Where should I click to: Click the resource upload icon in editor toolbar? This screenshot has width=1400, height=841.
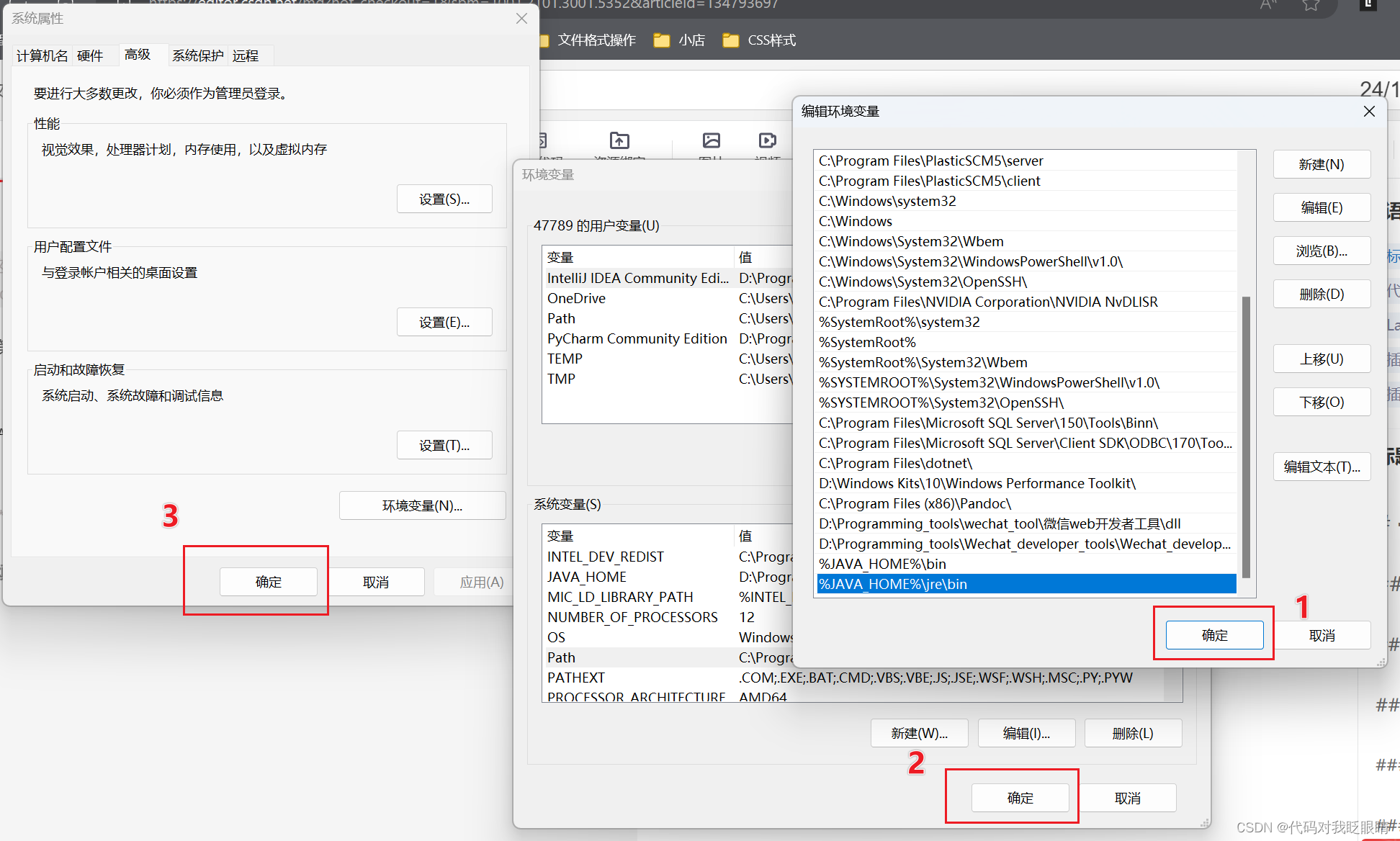tap(619, 140)
